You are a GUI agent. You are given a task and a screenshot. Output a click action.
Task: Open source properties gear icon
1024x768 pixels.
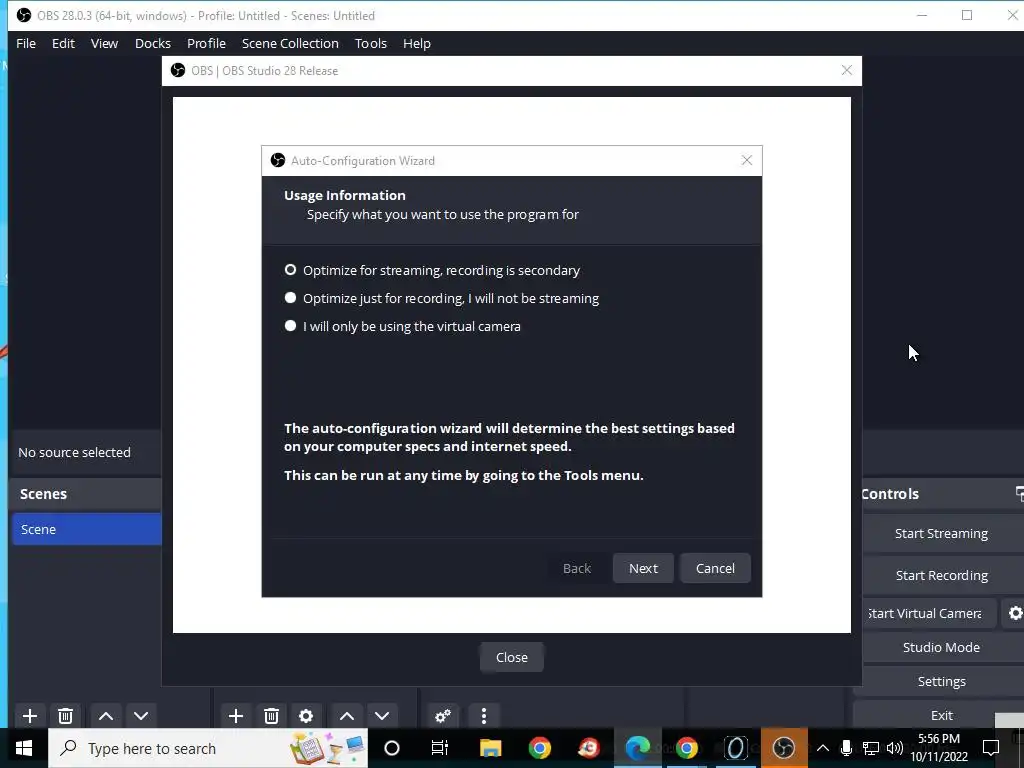[306, 716]
